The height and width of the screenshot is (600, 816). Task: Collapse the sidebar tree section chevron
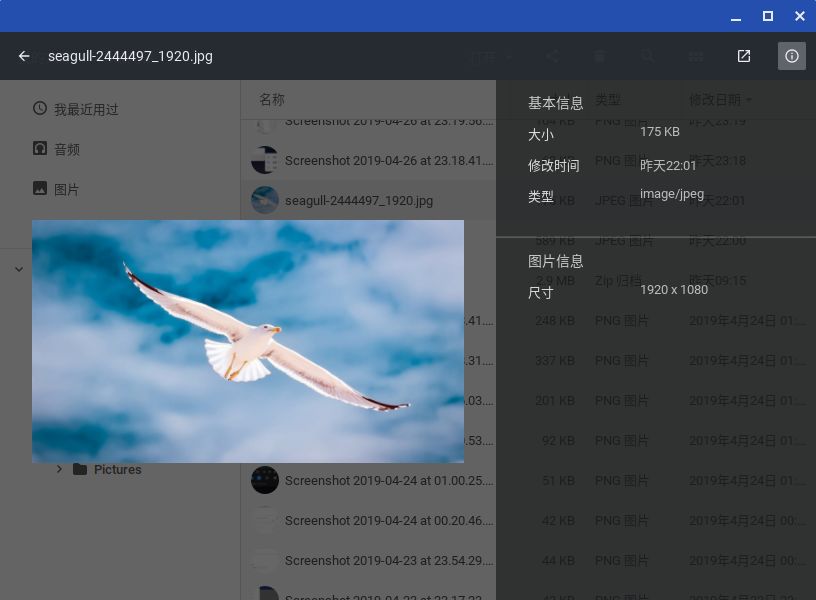click(19, 269)
